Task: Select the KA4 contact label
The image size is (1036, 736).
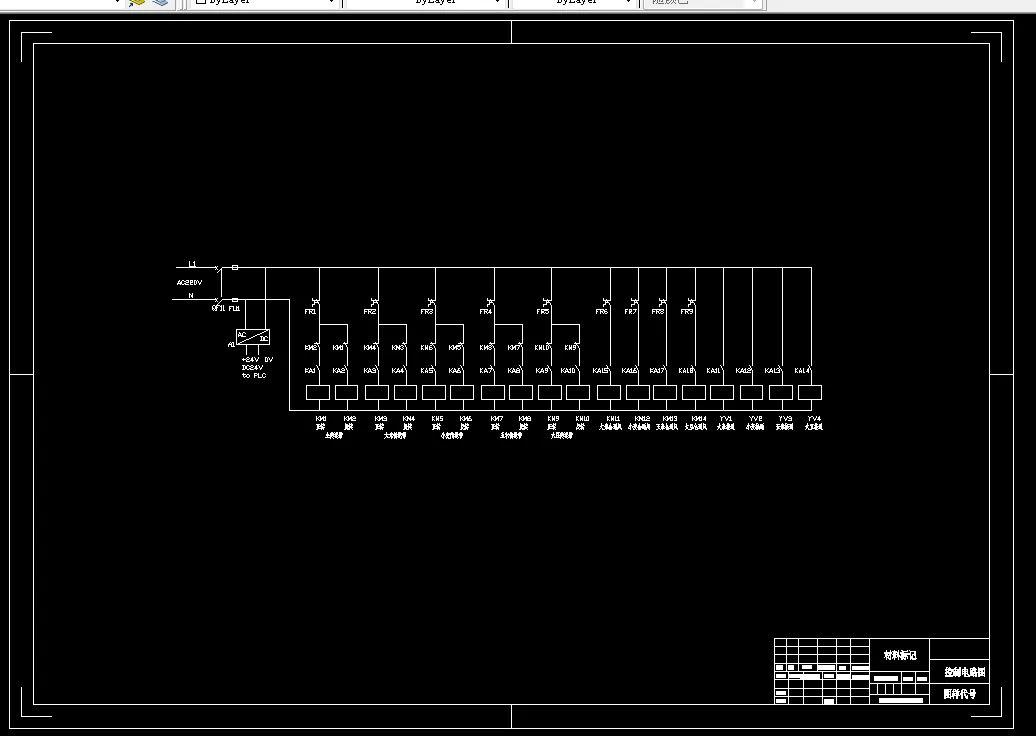Action: pyautogui.click(x=398, y=371)
